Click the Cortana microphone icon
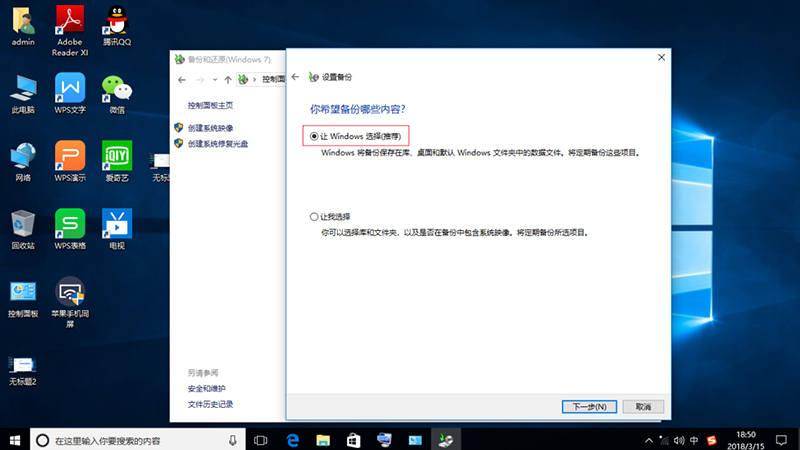Viewport: 800px width, 450px height. 233,440
